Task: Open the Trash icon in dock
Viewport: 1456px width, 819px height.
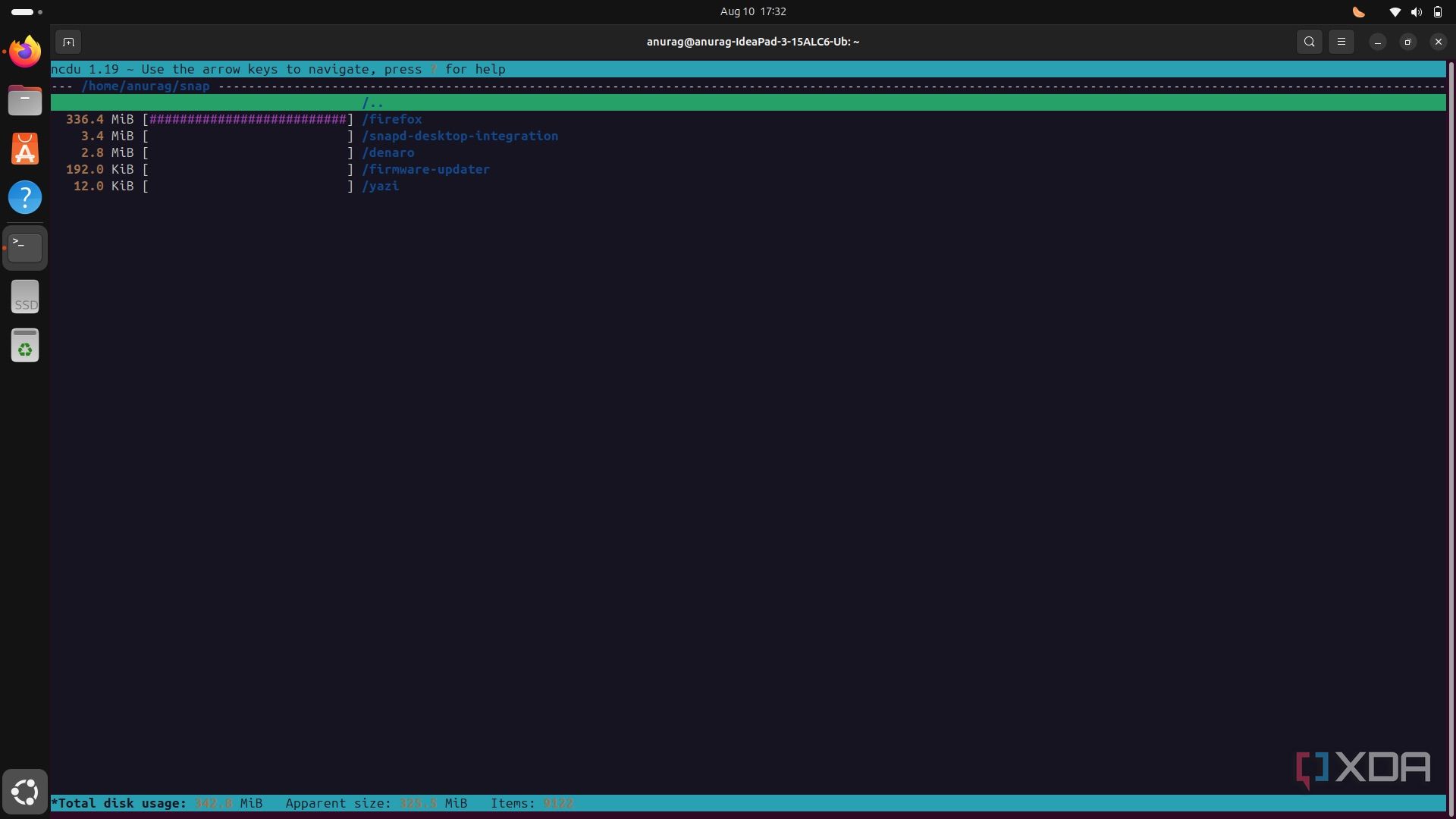Action: (25, 345)
